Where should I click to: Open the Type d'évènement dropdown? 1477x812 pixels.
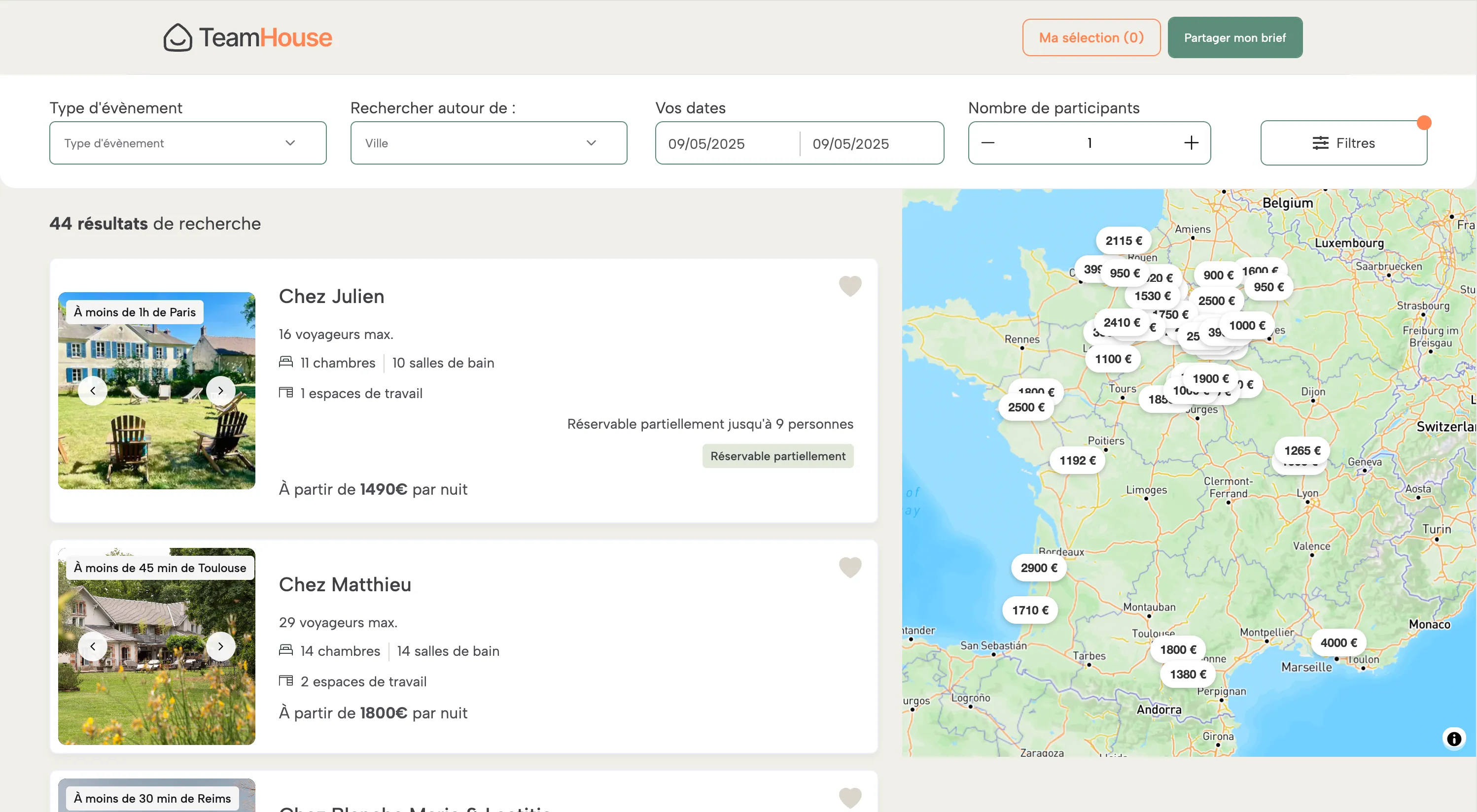coord(188,143)
